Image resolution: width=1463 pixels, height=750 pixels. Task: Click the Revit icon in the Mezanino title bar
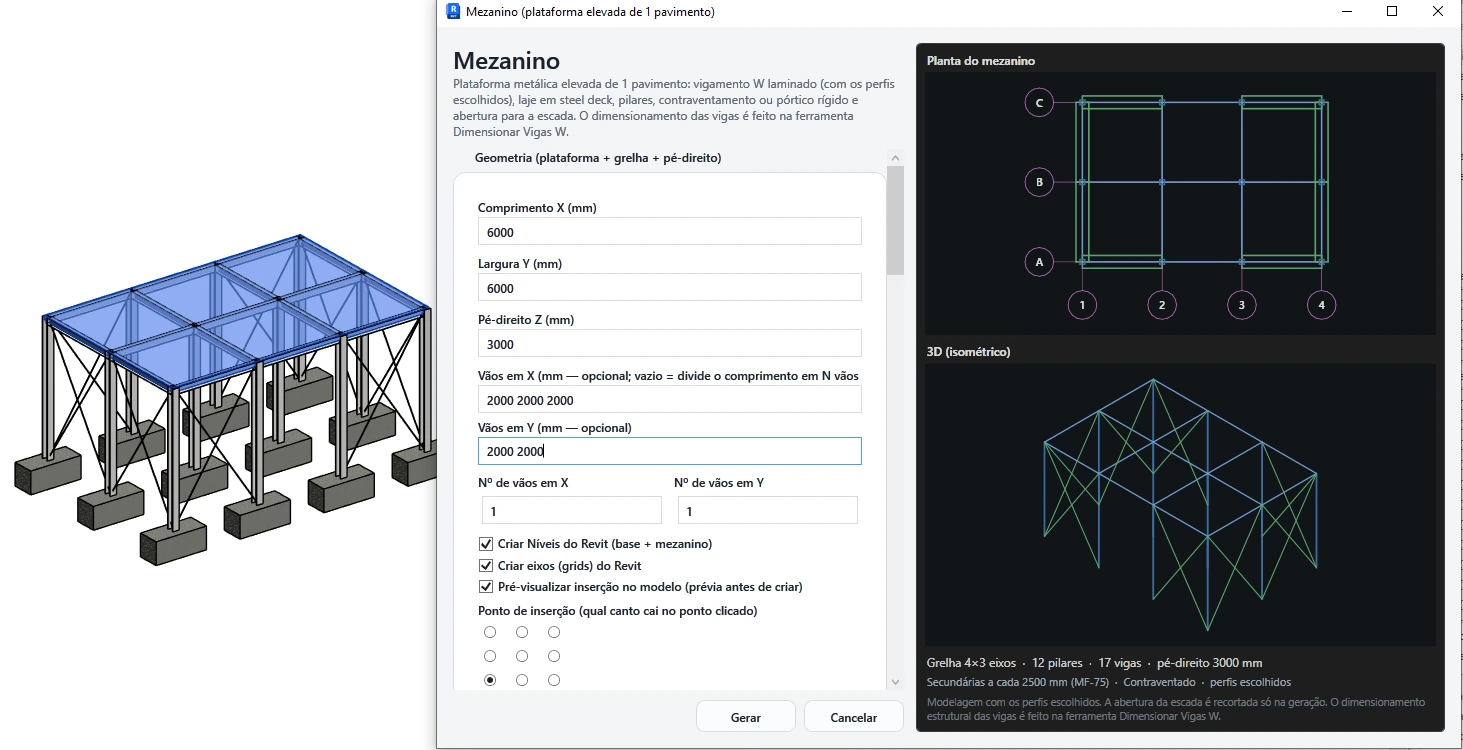pyautogui.click(x=453, y=12)
